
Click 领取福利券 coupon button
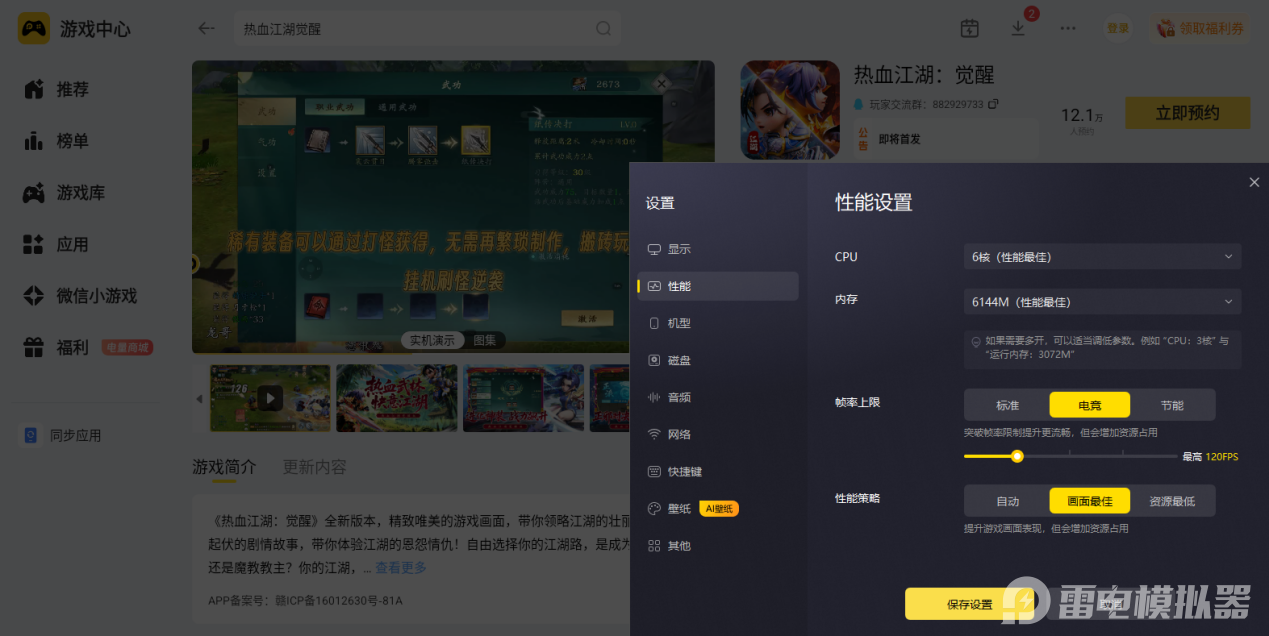(1201, 28)
